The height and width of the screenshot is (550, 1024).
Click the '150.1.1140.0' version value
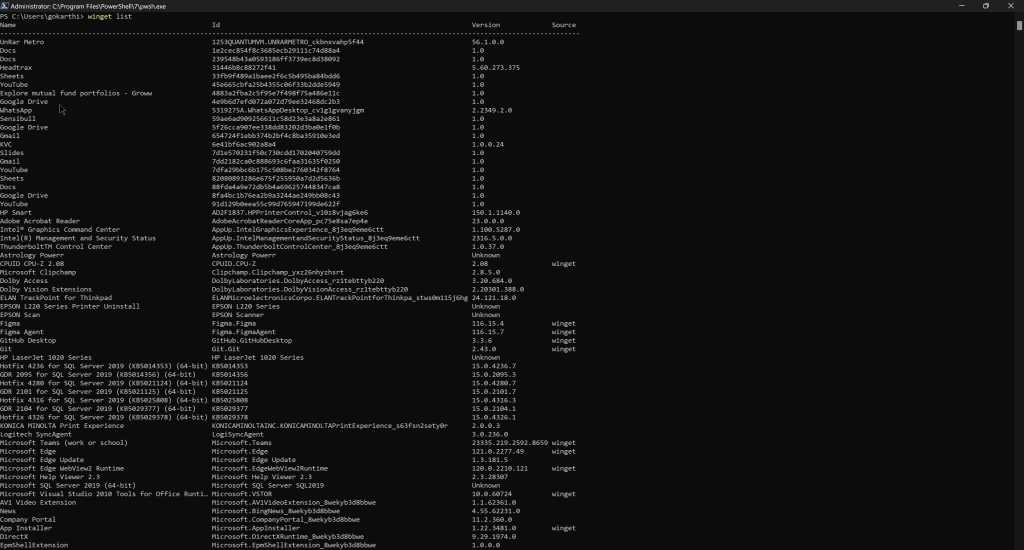click(496, 212)
